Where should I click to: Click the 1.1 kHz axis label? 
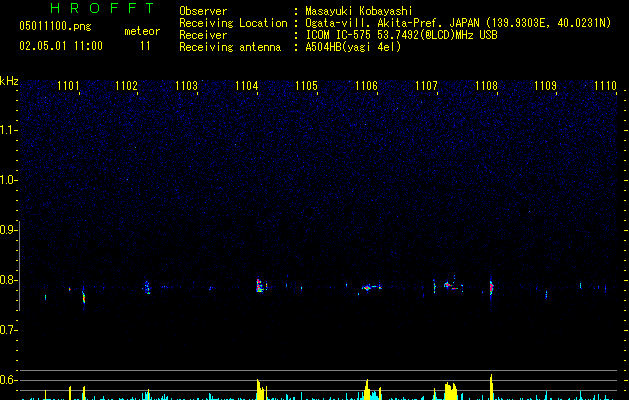tap(8, 130)
